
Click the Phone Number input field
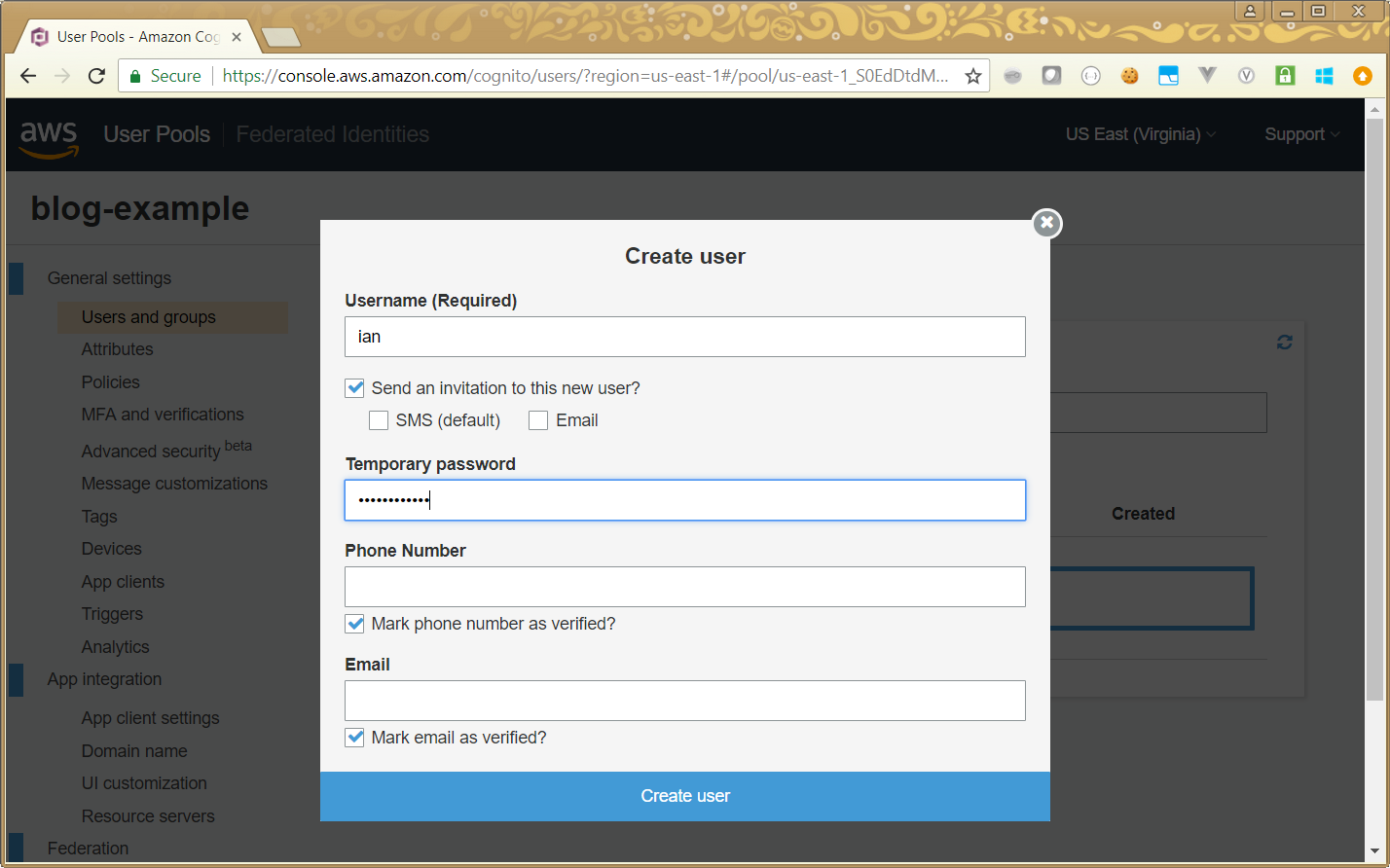[x=684, y=587]
